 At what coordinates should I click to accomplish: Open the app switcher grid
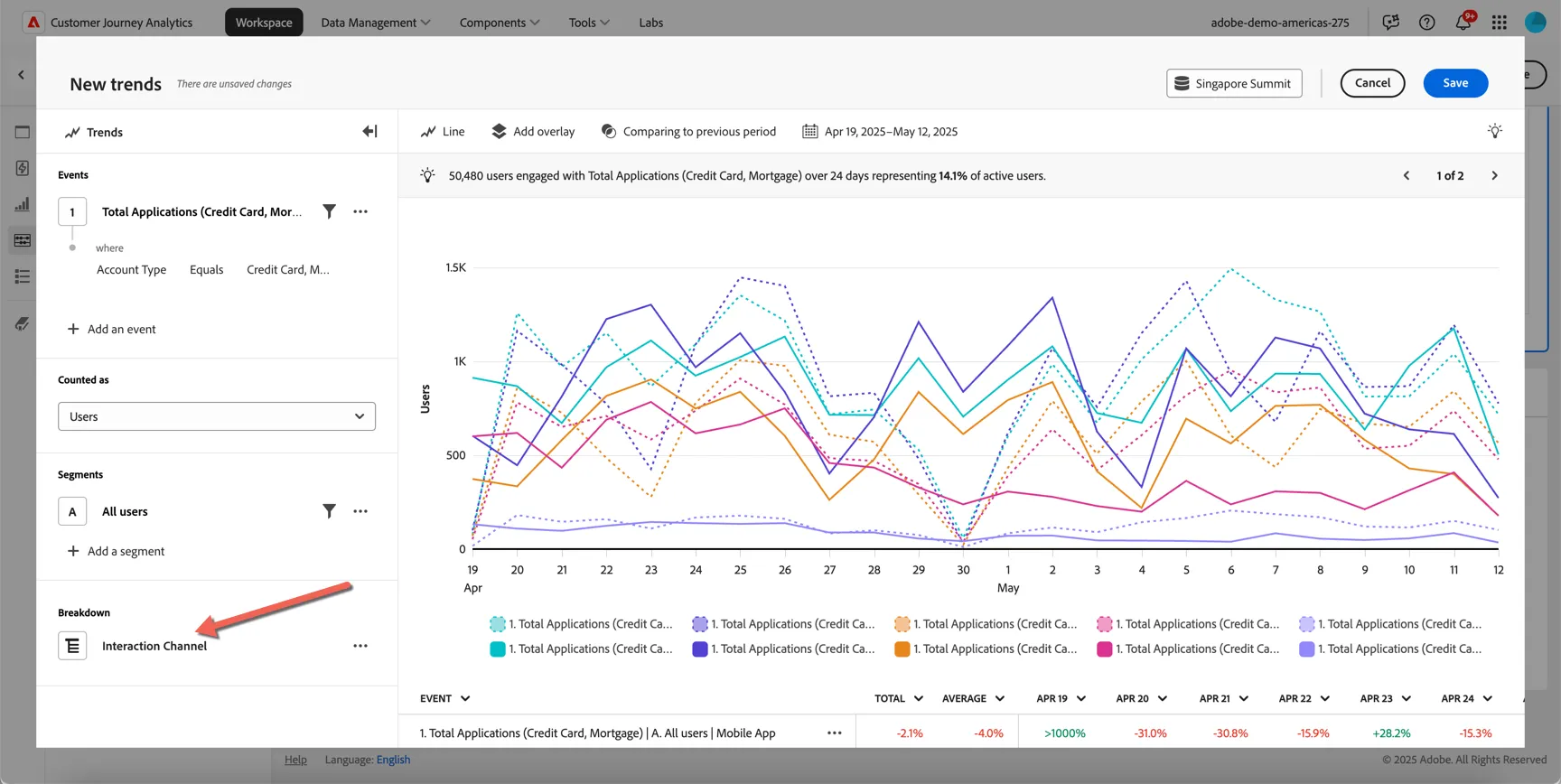click(1500, 23)
